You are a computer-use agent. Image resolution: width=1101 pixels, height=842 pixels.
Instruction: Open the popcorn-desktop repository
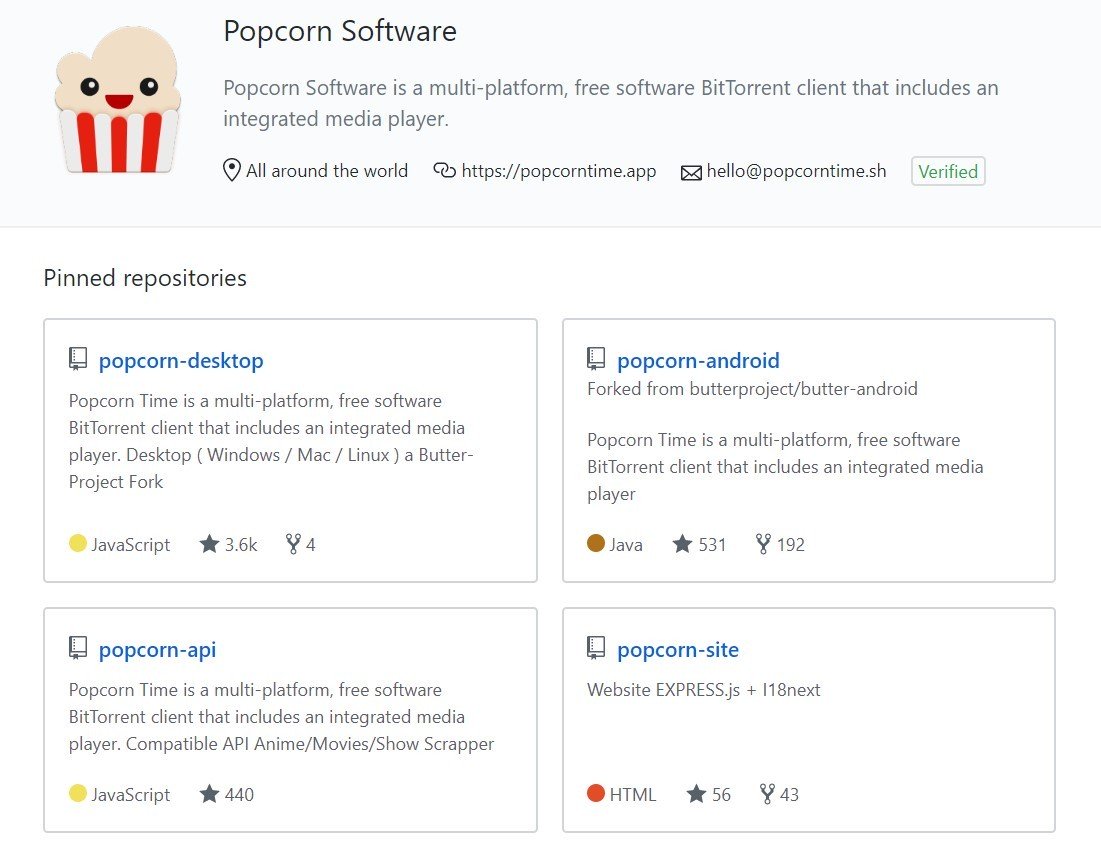point(181,360)
